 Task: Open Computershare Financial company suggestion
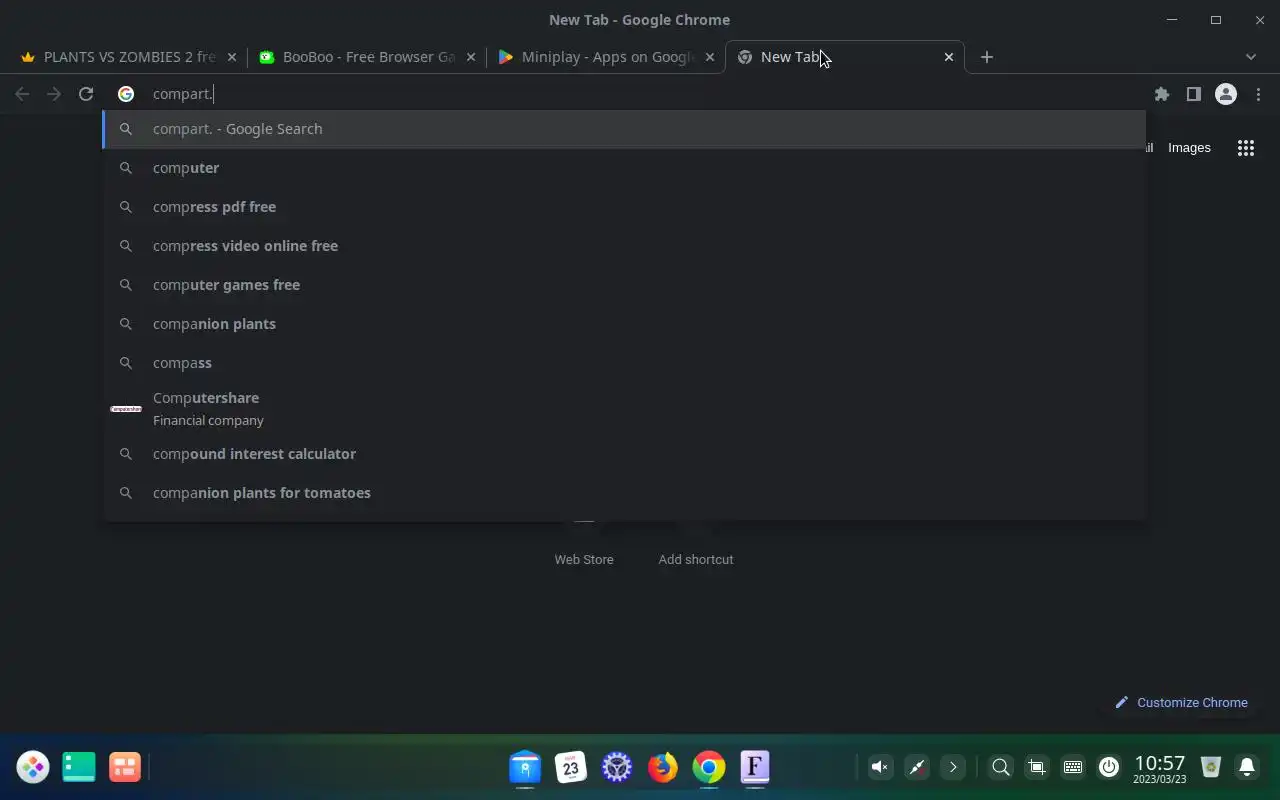pos(624,409)
